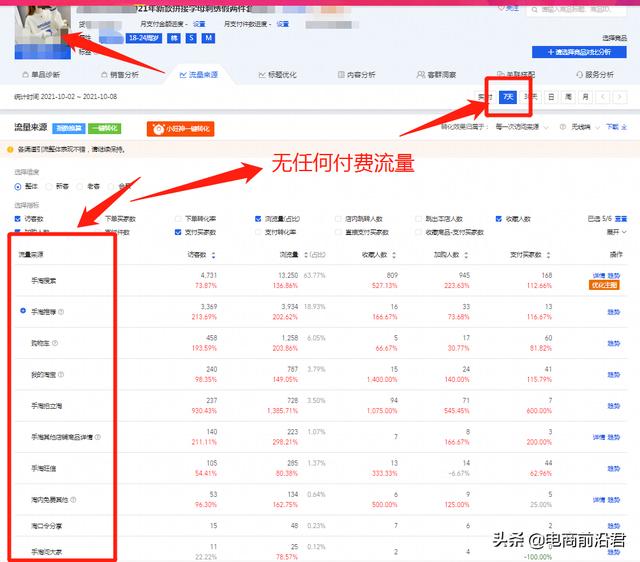
Task: Open 详情 link in 手淘搜索 row
Action: pos(598,276)
